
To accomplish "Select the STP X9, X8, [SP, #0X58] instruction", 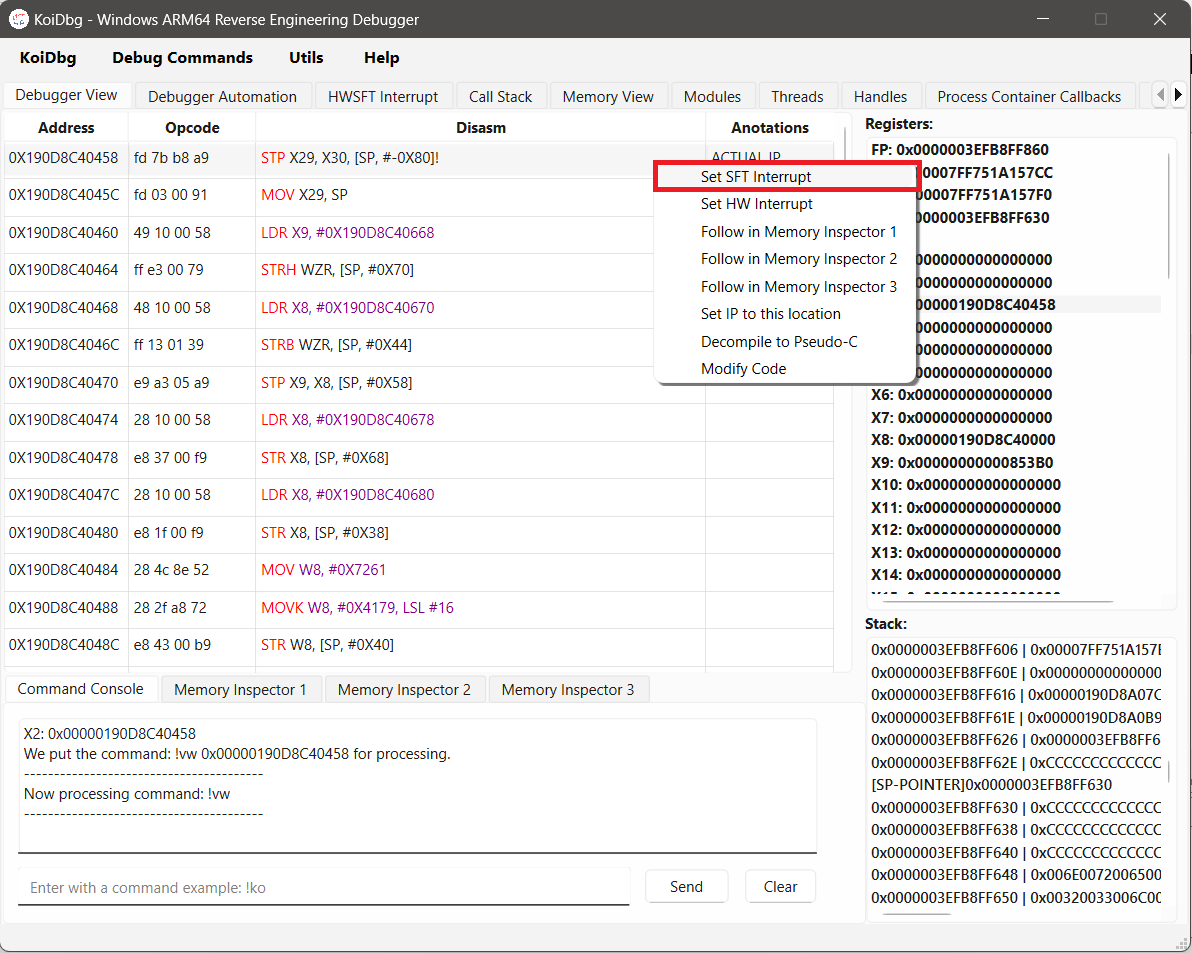I will coord(337,382).
